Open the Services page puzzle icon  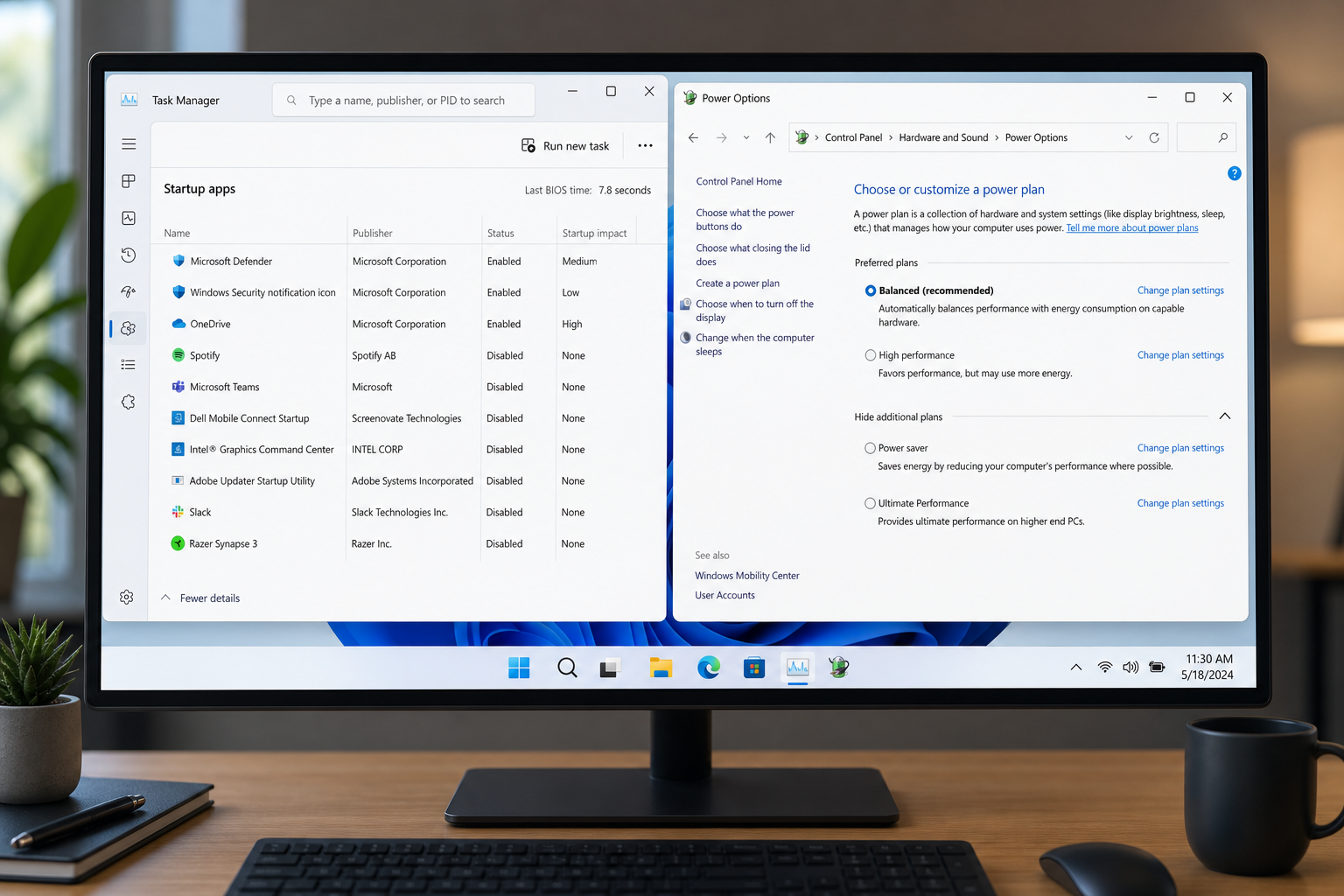[x=129, y=402]
